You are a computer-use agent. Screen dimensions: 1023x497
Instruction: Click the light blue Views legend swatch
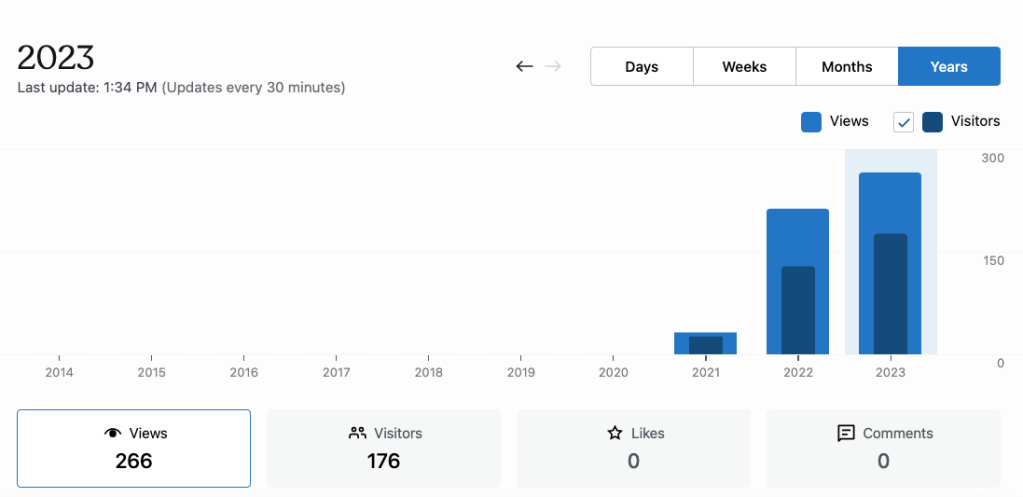(x=811, y=122)
